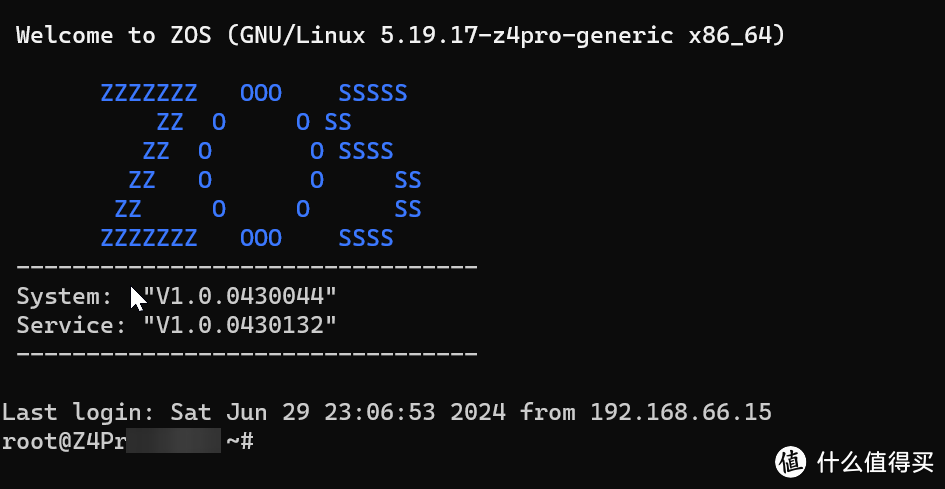Click the System version V1.0.0430044 value

pyautogui.click(x=240, y=296)
